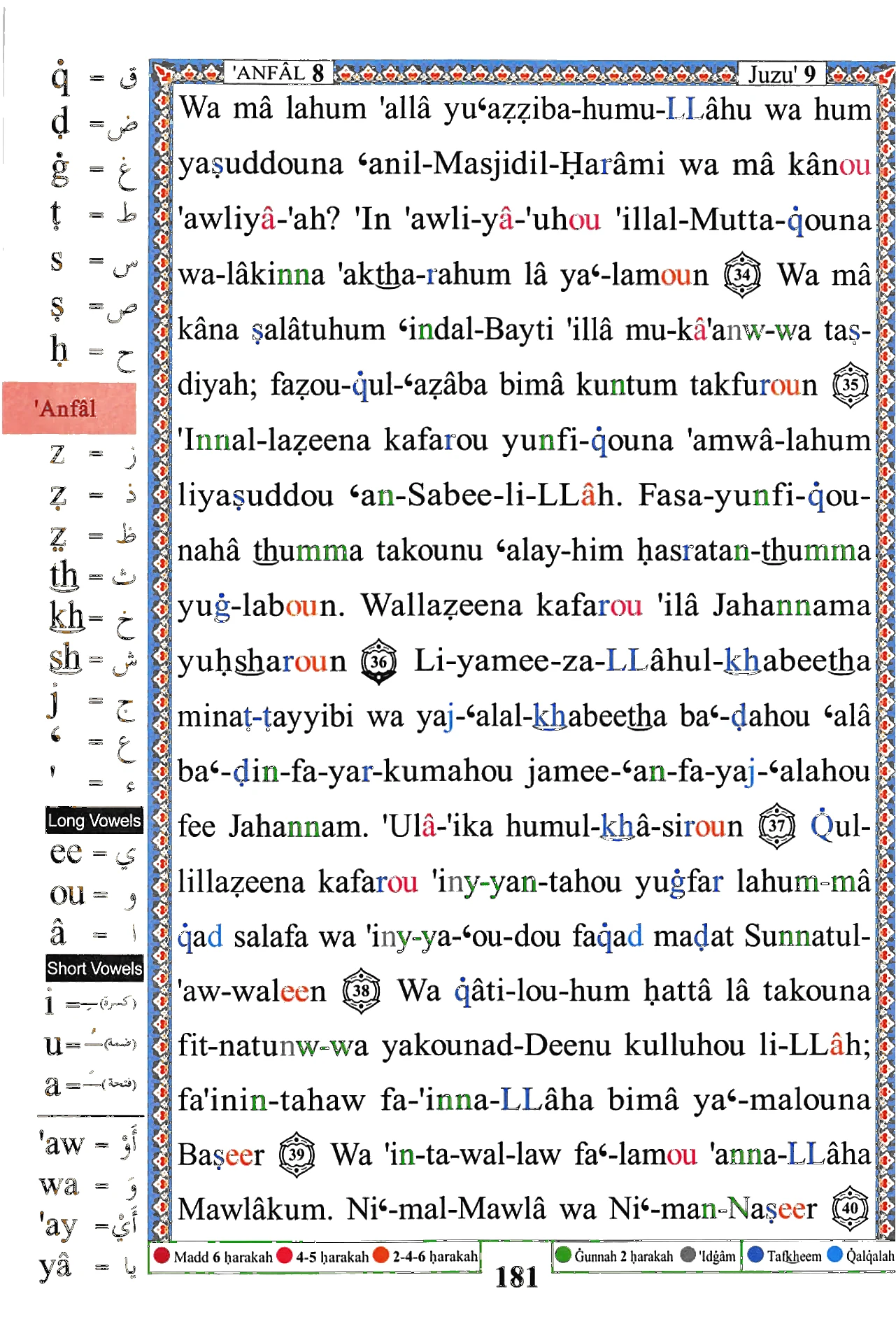Click the red 4-5 ḥarakah legend dot

(285, 1255)
